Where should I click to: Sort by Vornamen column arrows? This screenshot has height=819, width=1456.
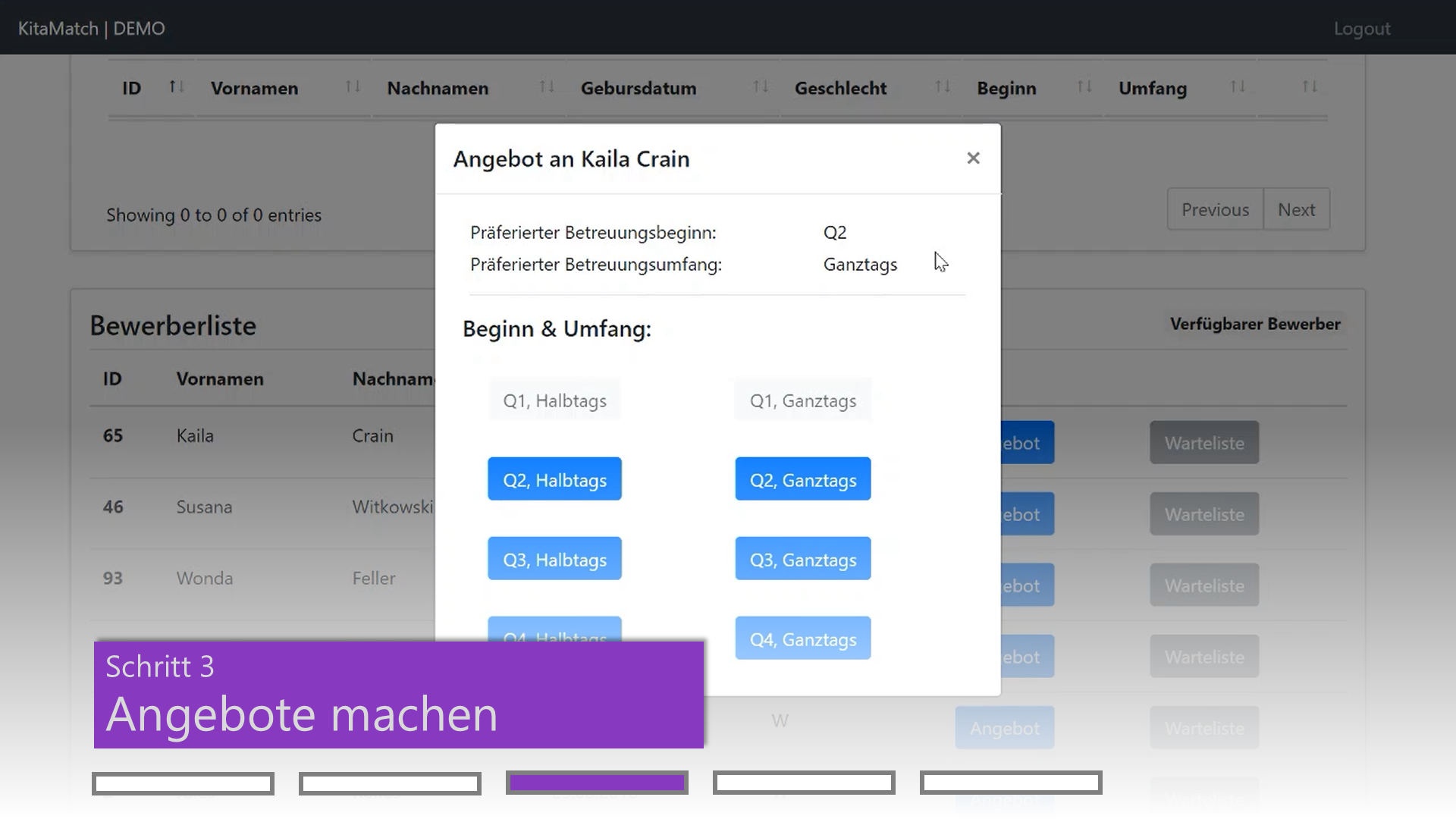pyautogui.click(x=353, y=87)
